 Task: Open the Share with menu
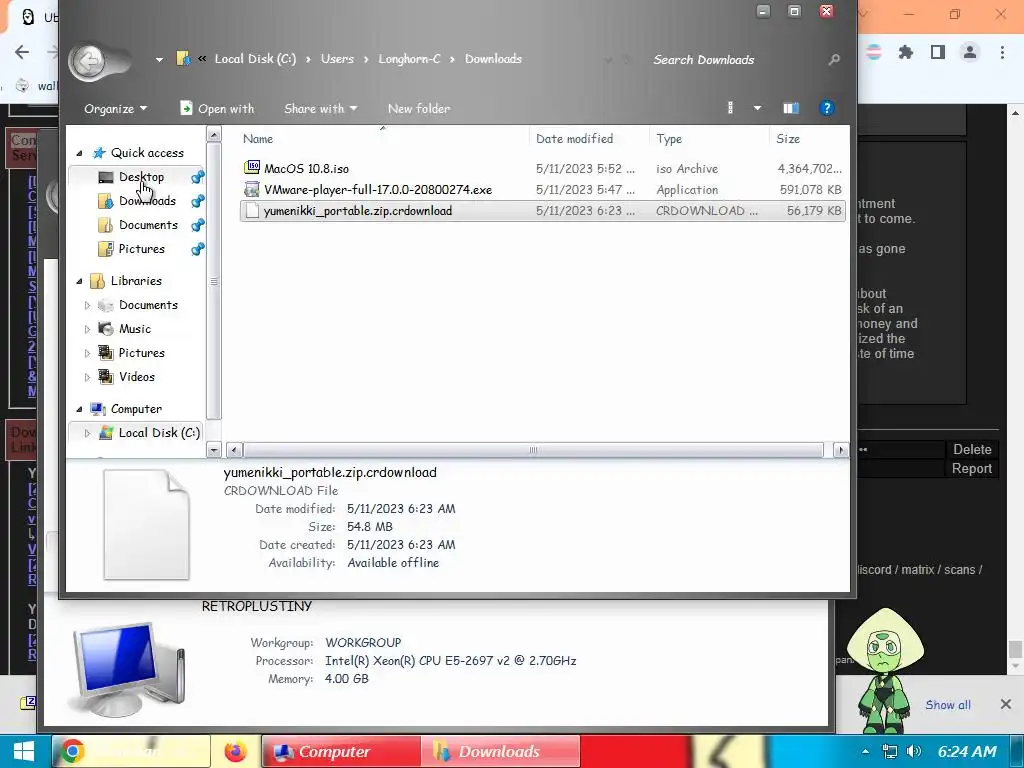pyautogui.click(x=320, y=108)
